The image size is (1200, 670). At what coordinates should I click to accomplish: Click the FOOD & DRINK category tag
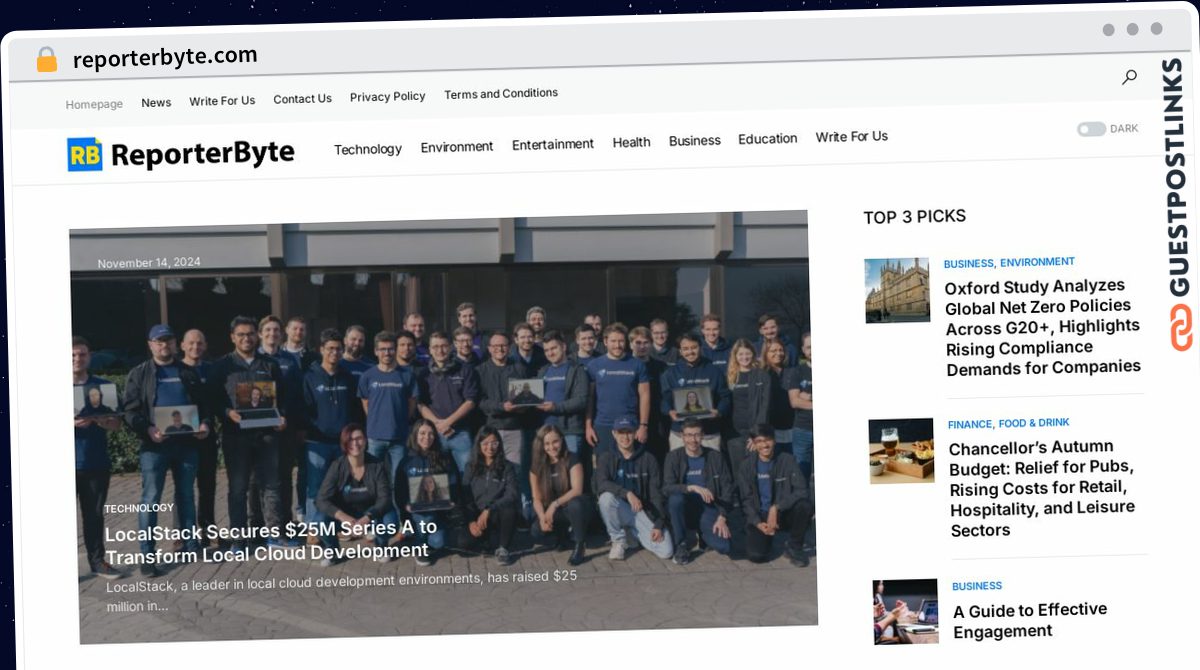coord(1034,423)
